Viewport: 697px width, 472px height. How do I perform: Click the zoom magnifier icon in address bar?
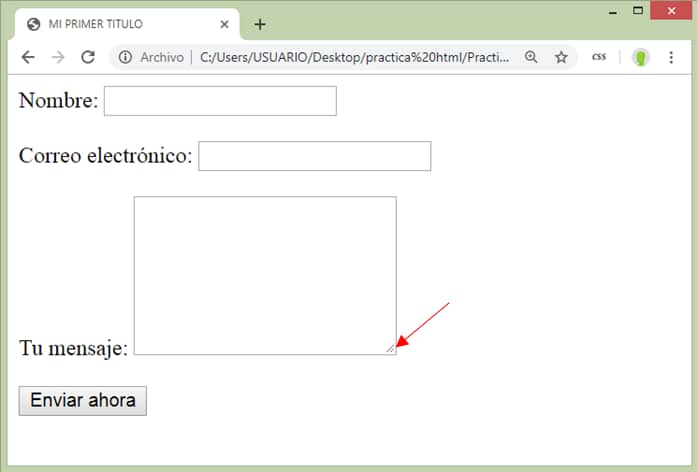coord(531,57)
